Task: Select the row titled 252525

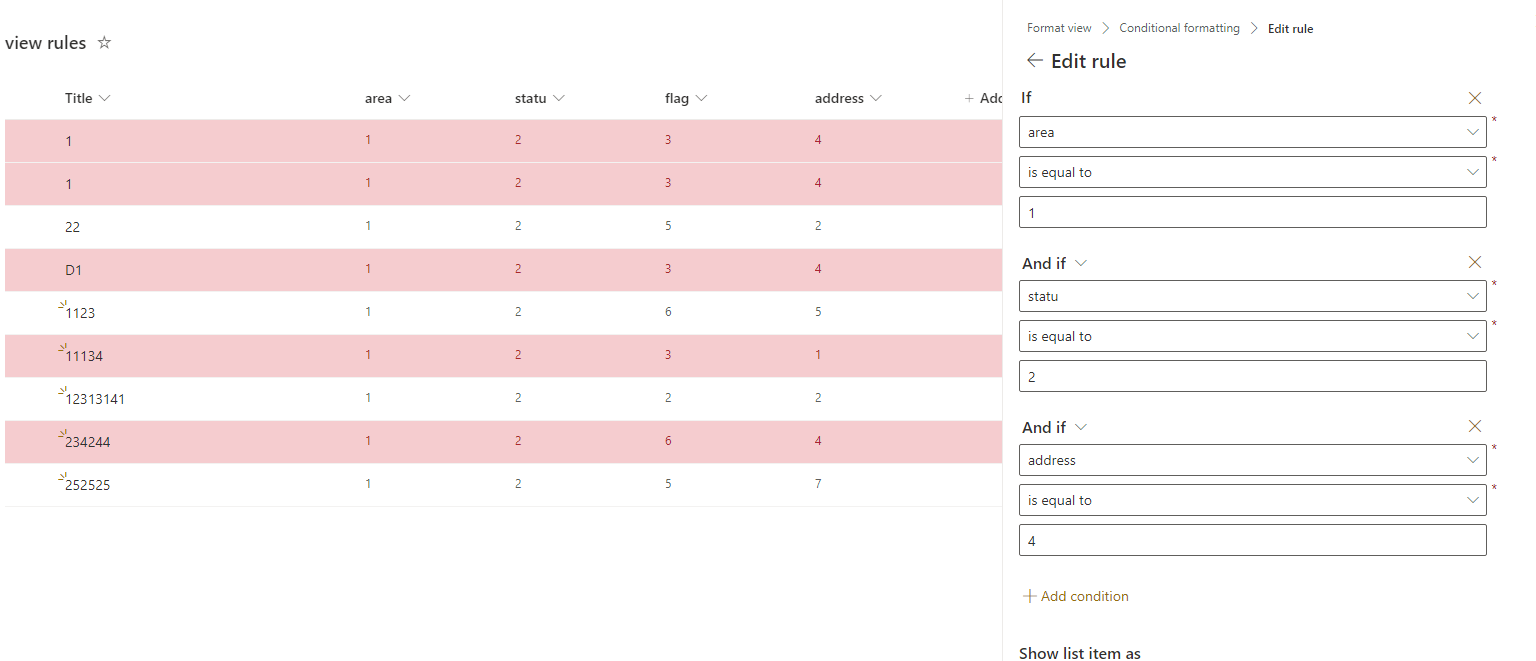Action: tap(503, 485)
